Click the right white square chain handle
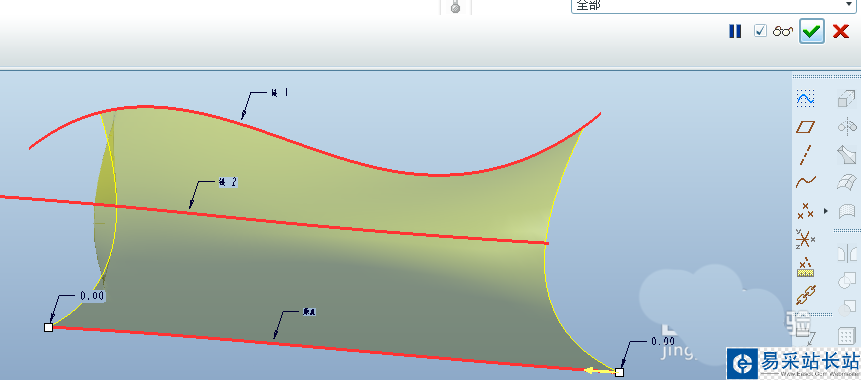Viewport: 861px width, 380px height. tap(619, 372)
